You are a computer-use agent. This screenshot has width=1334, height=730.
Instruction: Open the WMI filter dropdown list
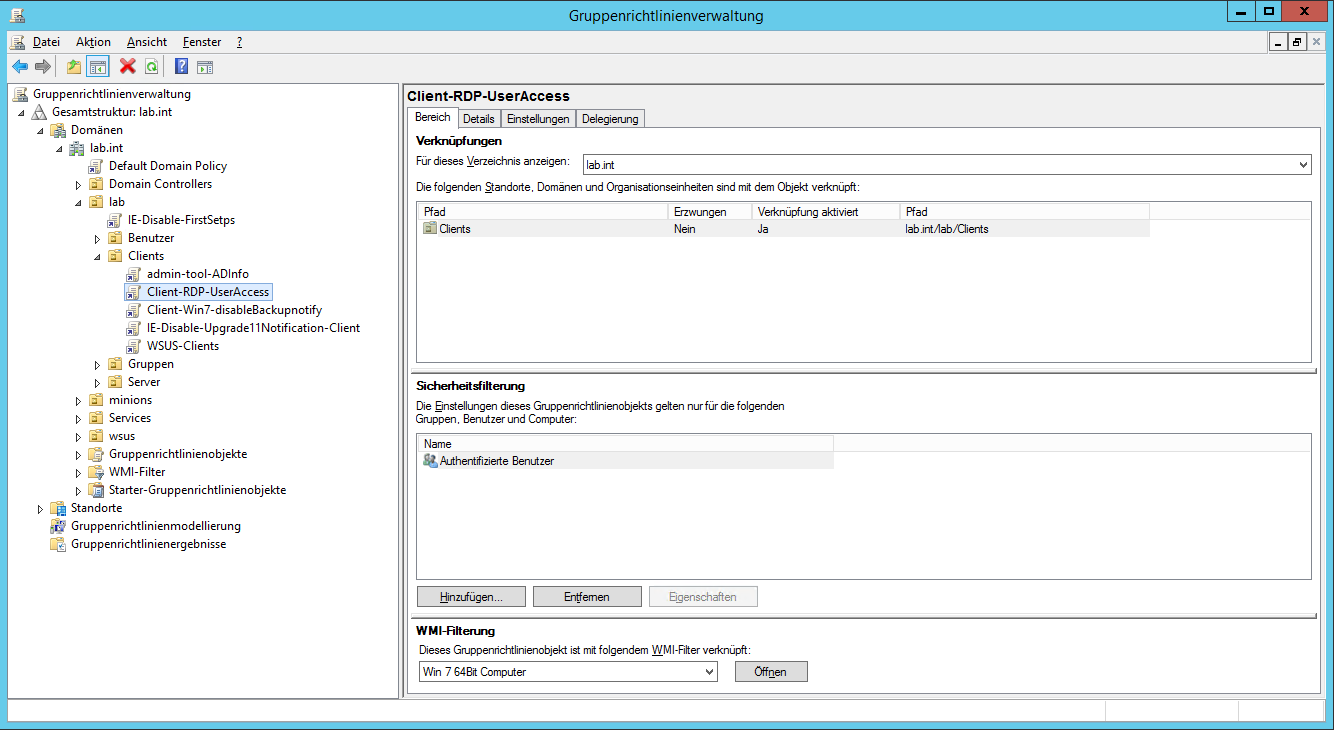[709, 672]
